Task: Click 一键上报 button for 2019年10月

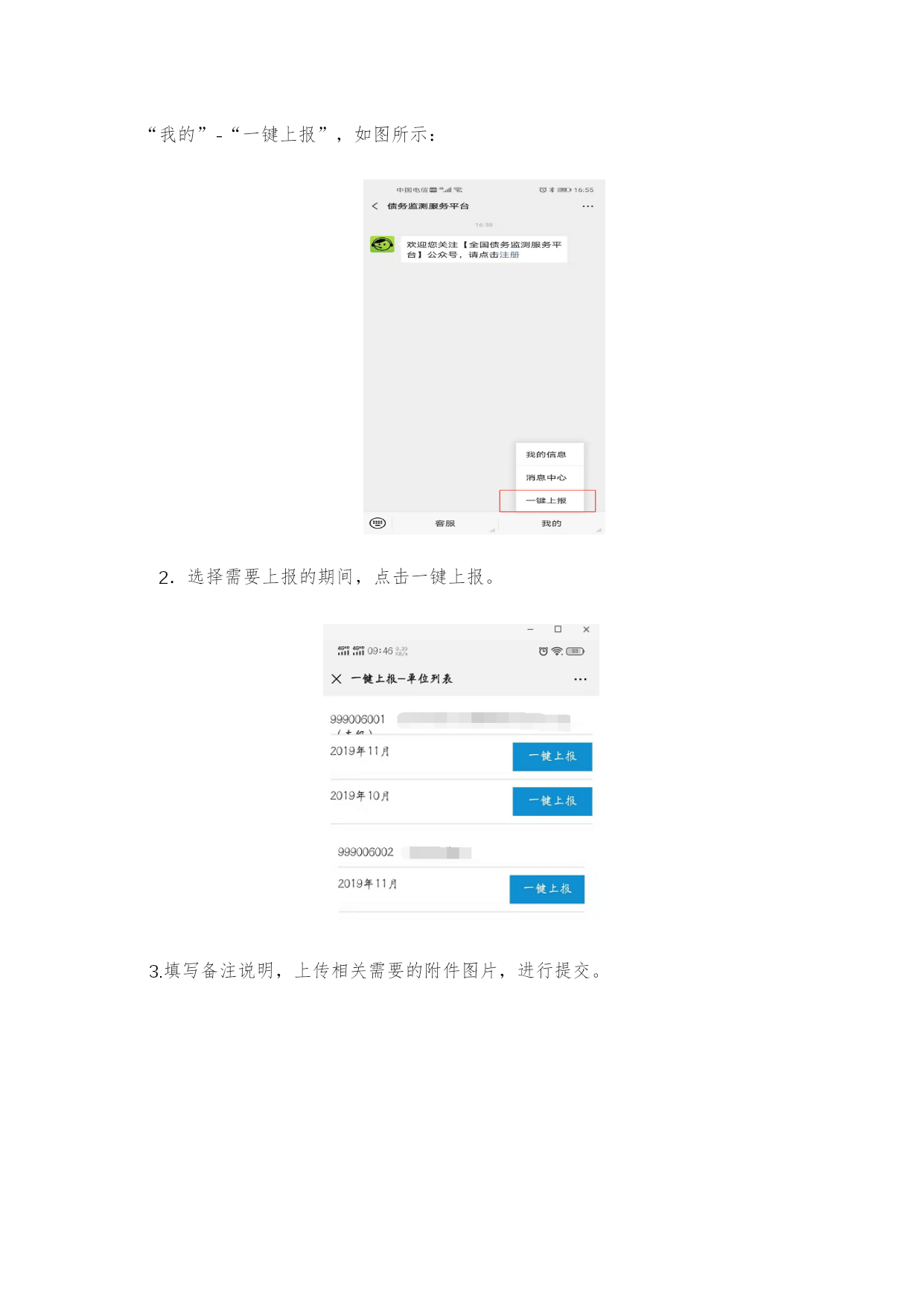Action: 552,801
